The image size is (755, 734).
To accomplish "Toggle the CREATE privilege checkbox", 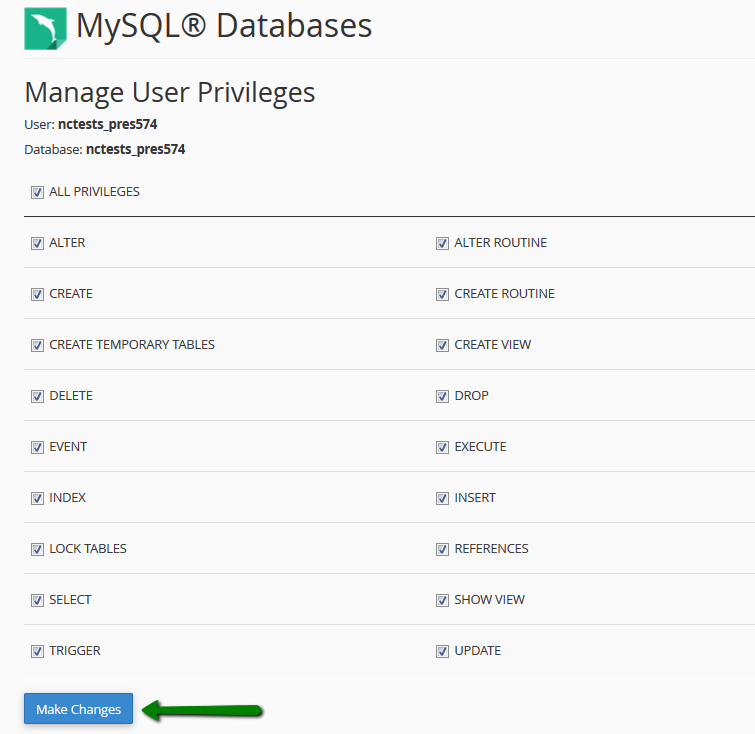I will pos(37,295).
